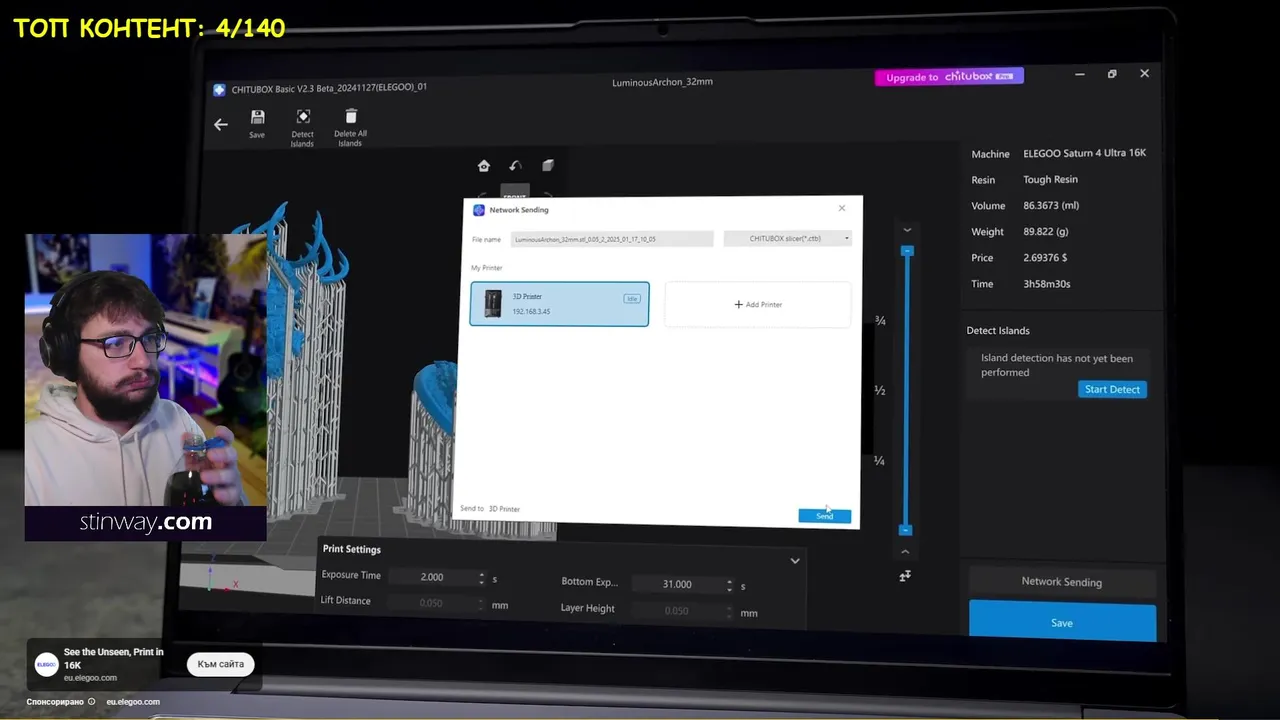Adjust the Layer Height stepper arrows
Viewport: 1280px width, 720px height.
tap(730, 611)
